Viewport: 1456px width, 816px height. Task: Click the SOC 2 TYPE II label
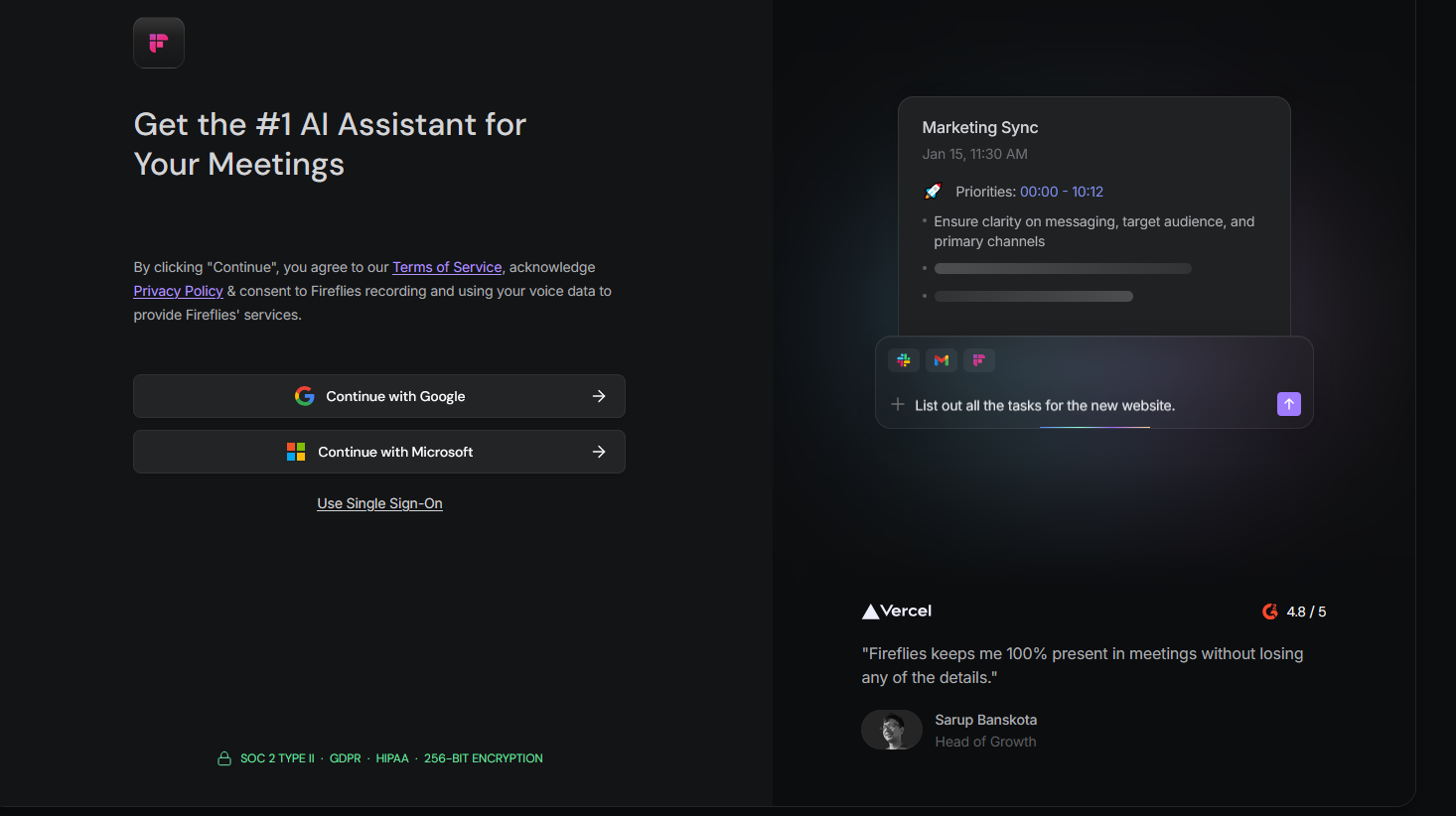277,758
